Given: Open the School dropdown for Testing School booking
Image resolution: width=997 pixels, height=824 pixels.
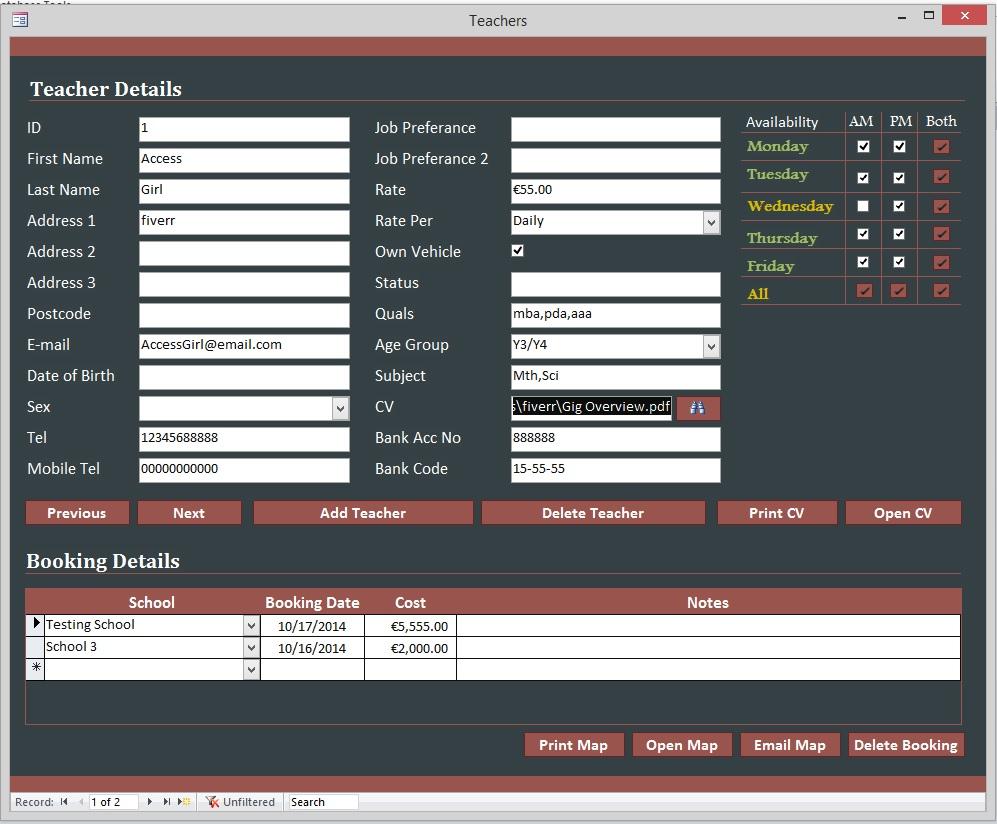Looking at the screenshot, I should (x=250, y=624).
